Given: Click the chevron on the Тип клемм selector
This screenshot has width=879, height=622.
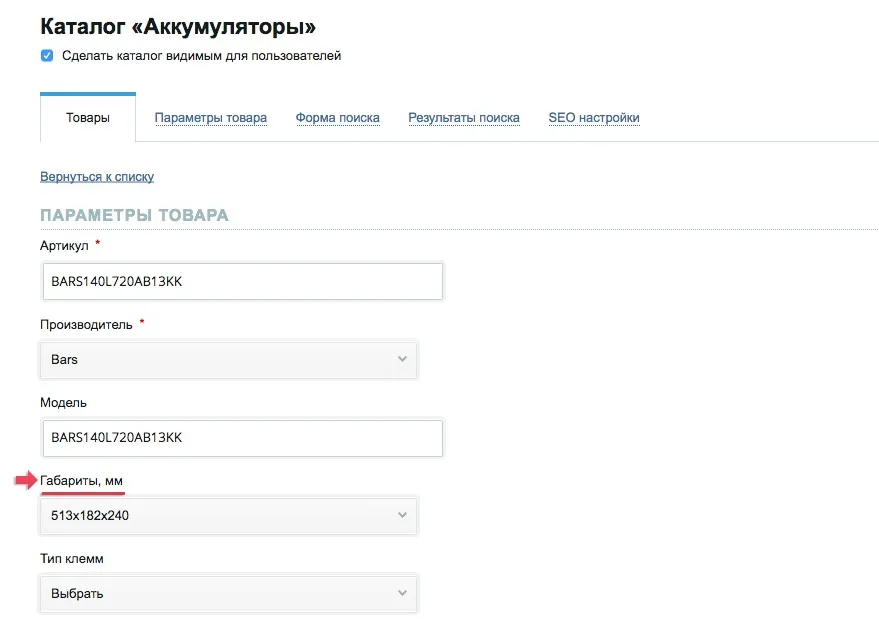Looking at the screenshot, I should coord(401,593).
